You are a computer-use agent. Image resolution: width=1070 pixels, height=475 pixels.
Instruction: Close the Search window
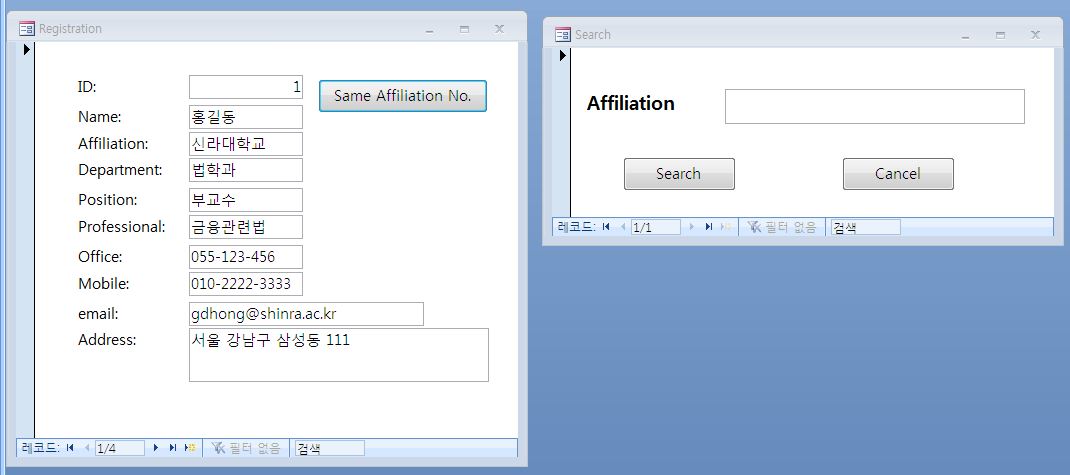tap(1035, 35)
